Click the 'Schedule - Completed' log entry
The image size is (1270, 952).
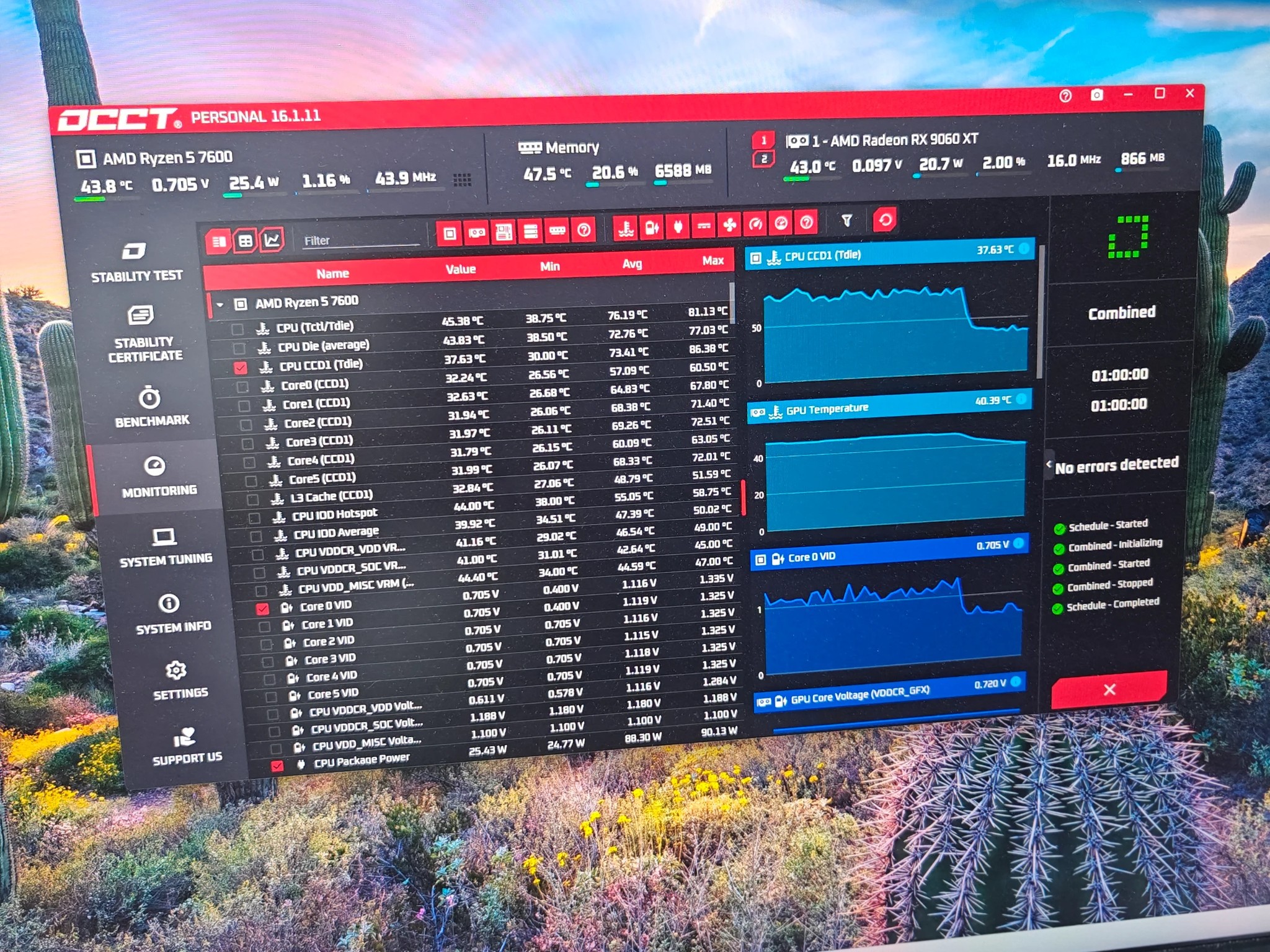tap(1112, 604)
